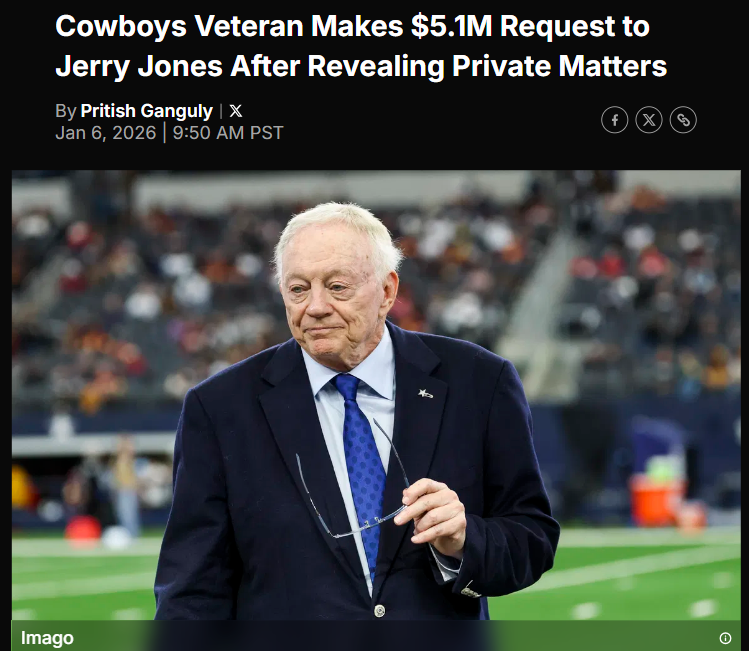Click the Imago photo credit label
This screenshot has height=651, width=749.
pos(47,638)
